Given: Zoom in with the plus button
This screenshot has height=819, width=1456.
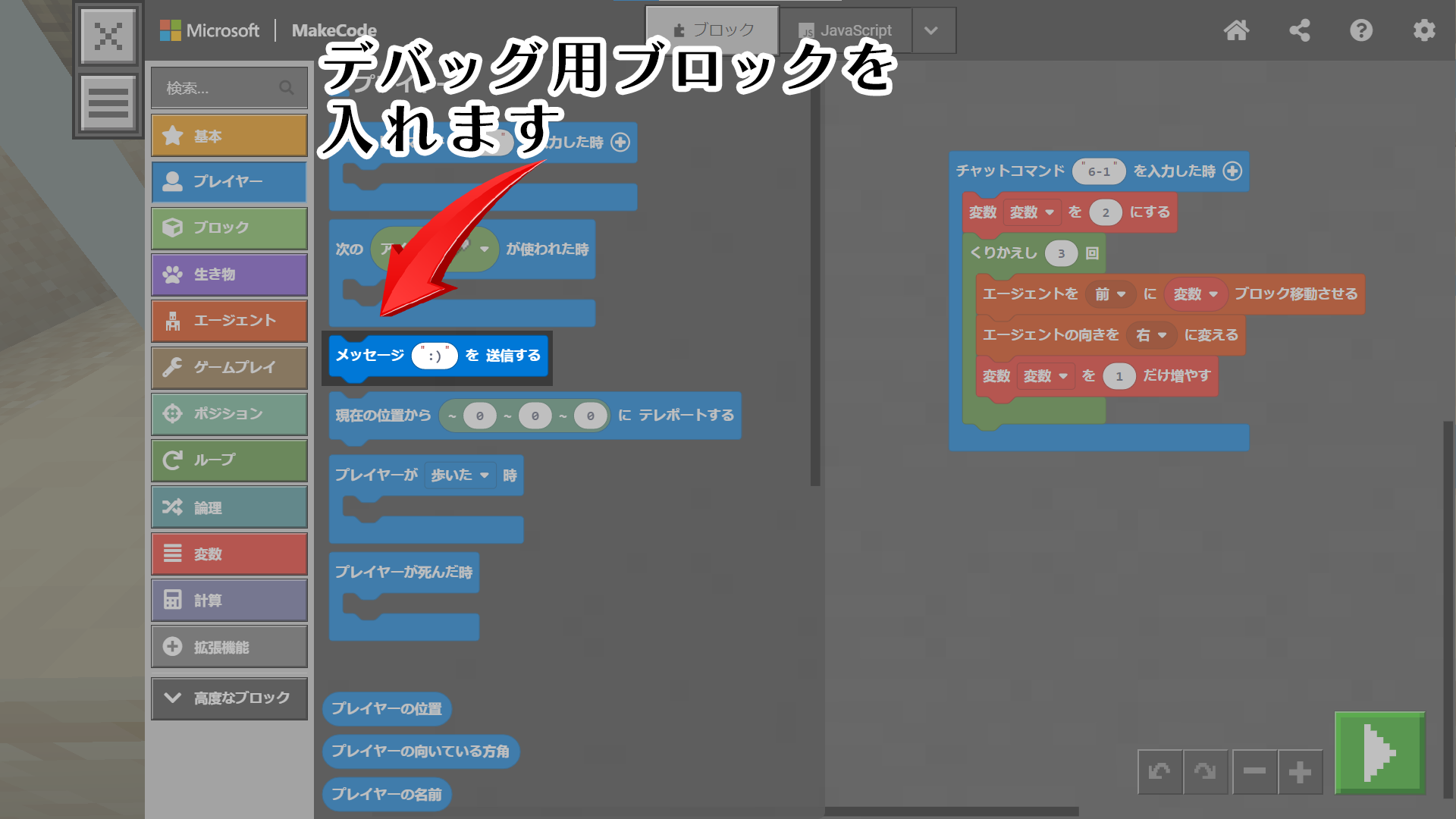Looking at the screenshot, I should point(1300,772).
